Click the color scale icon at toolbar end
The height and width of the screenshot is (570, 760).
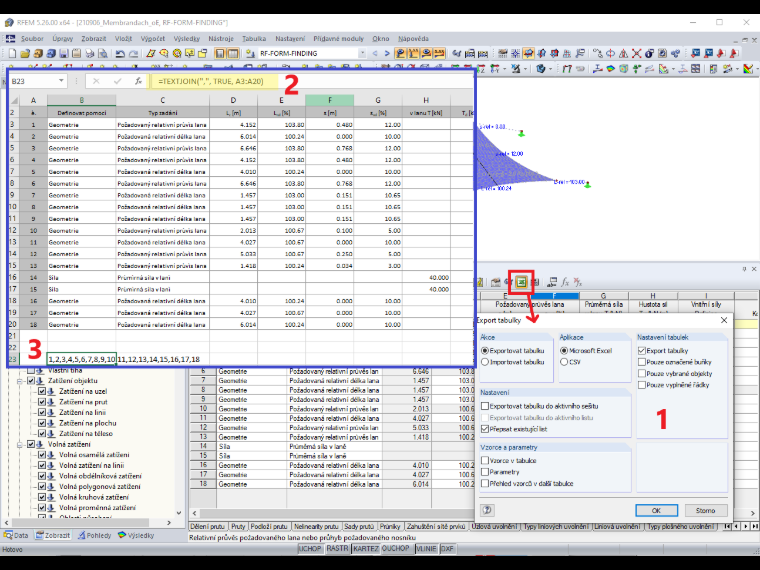(748, 69)
